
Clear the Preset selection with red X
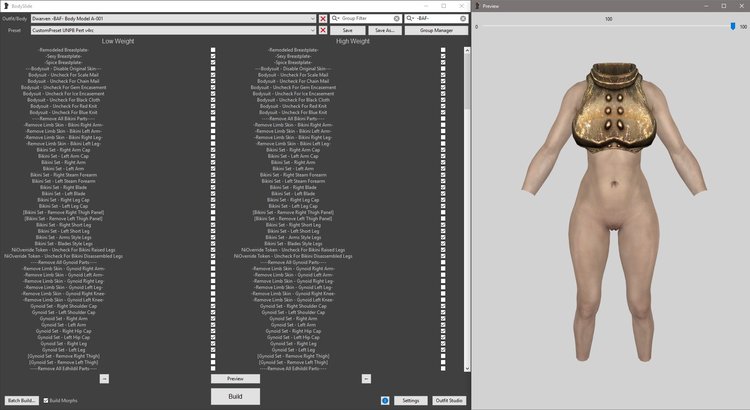coord(323,30)
